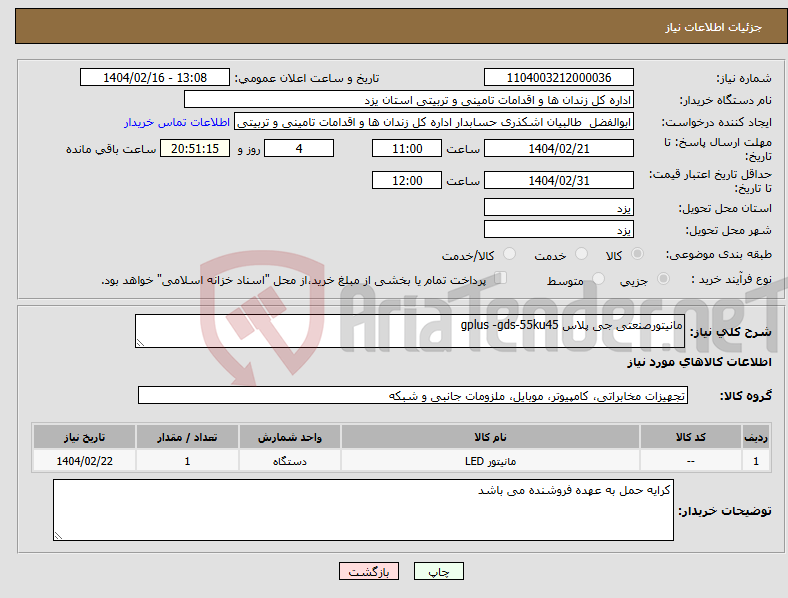Viewport: 788px width, 598px height.
Task: Select the جزیی purchase type radio
Action: (x=663, y=278)
